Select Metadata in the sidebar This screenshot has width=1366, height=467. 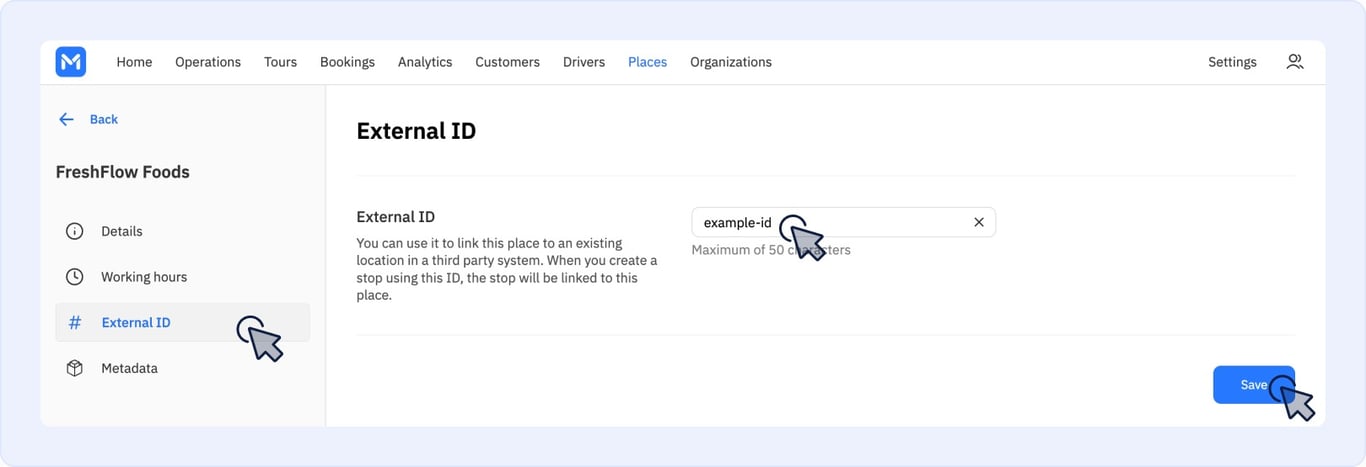(182, 368)
